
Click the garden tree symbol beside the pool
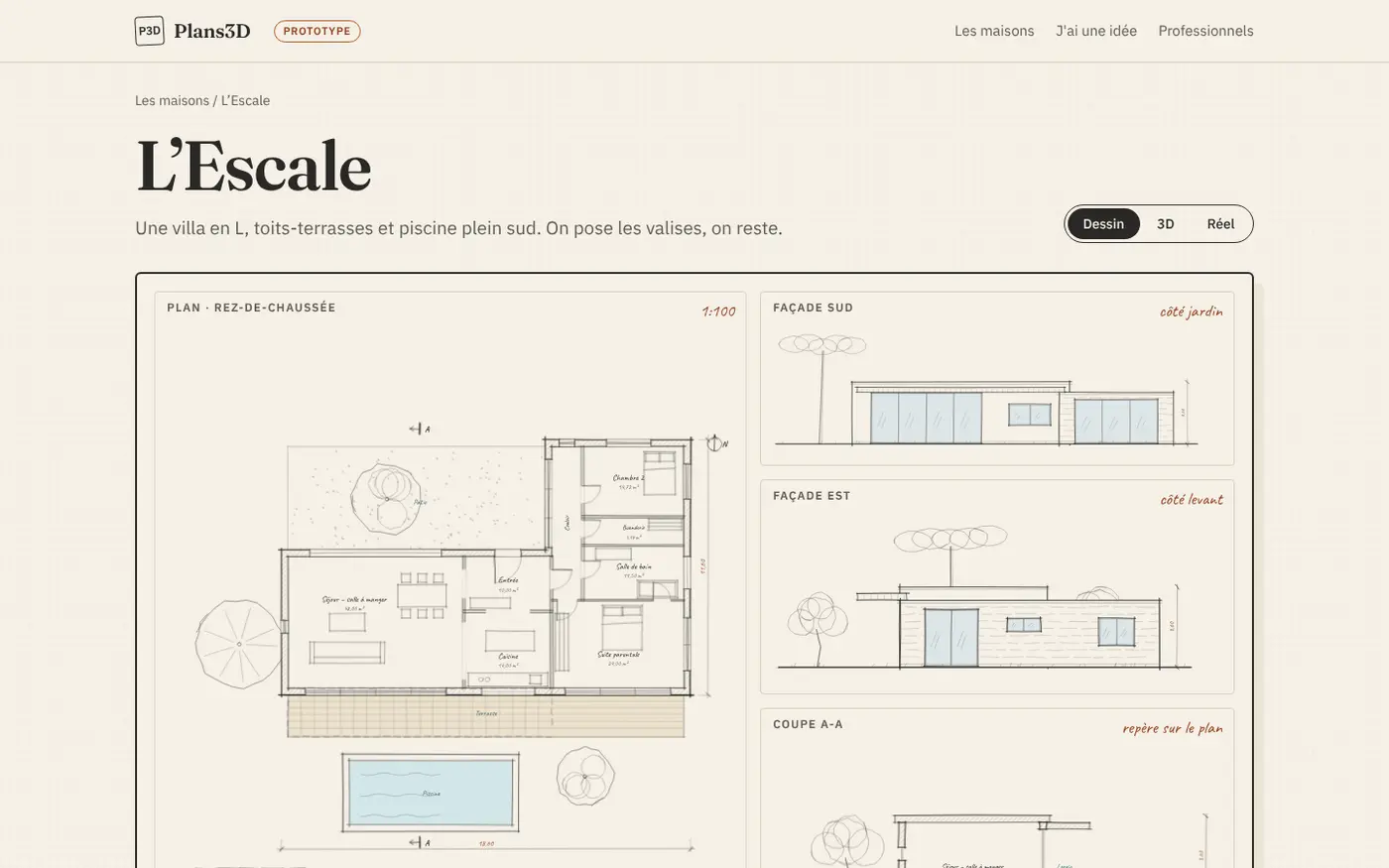pos(585,775)
